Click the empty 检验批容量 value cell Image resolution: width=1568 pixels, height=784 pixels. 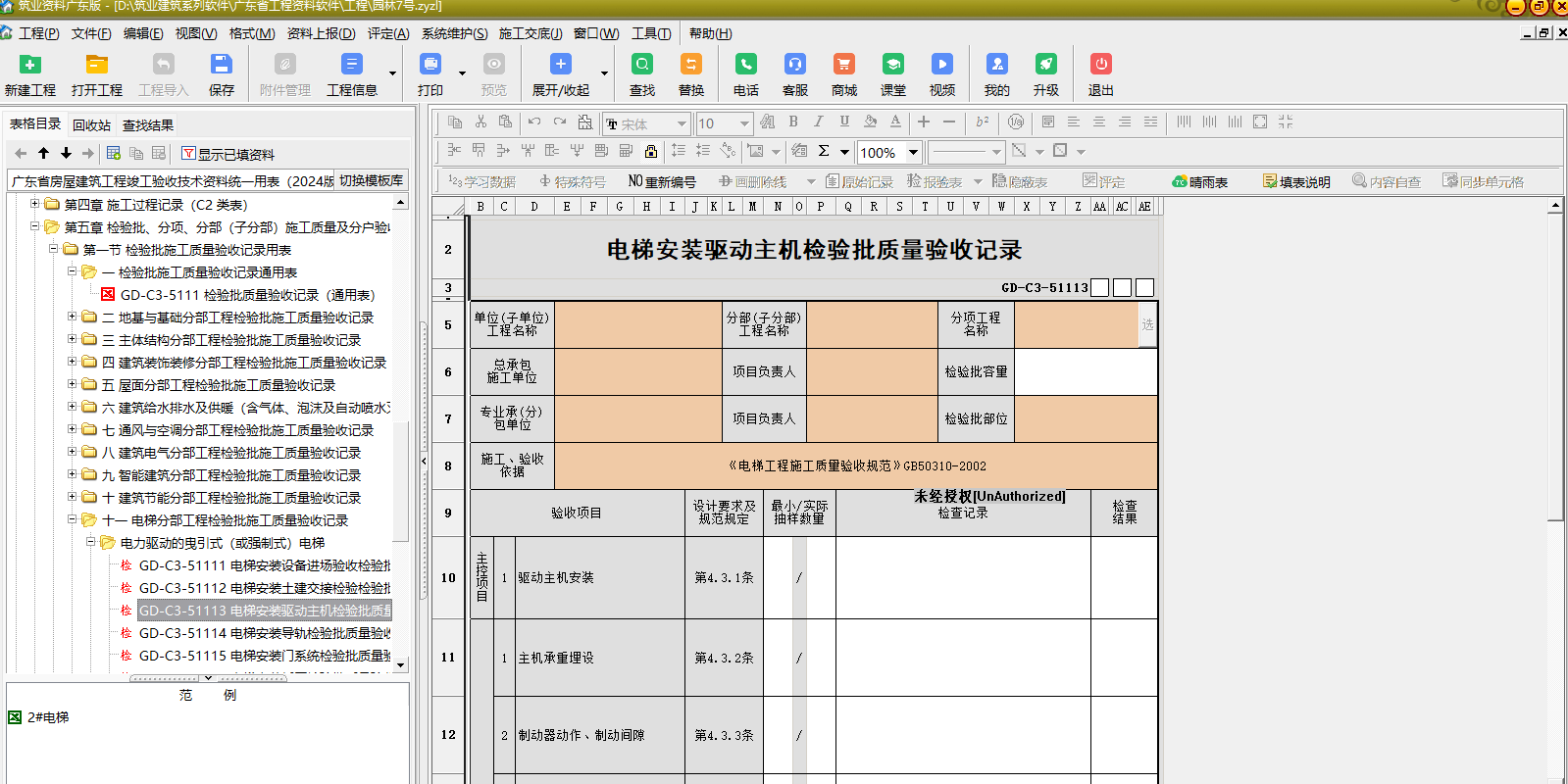point(1086,372)
